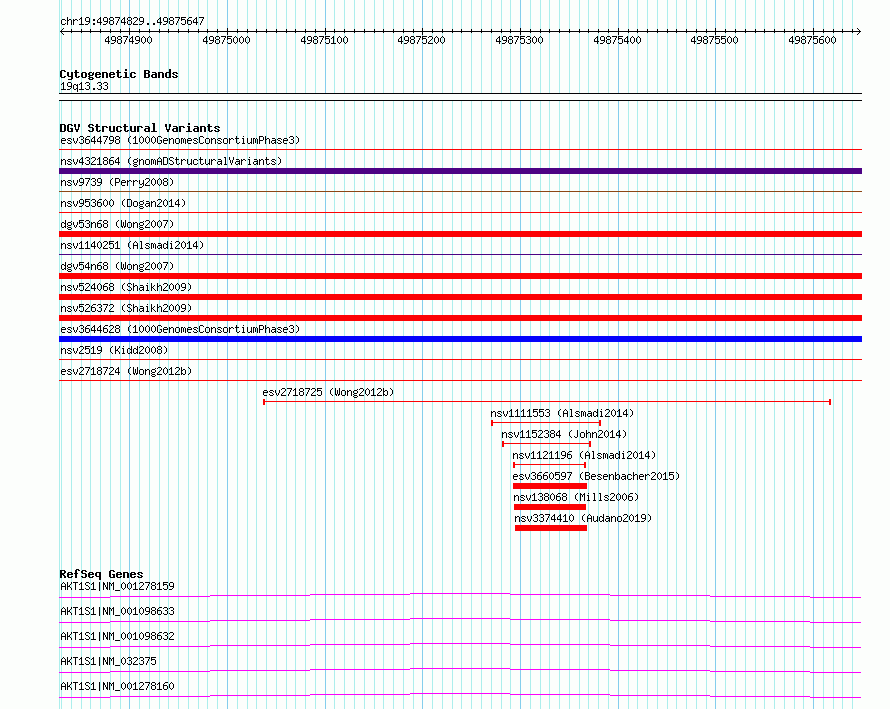This screenshot has height=709, width=890.
Task: Select nsv1121196 (Alsmadi2014) variant label
Action: tap(584, 455)
